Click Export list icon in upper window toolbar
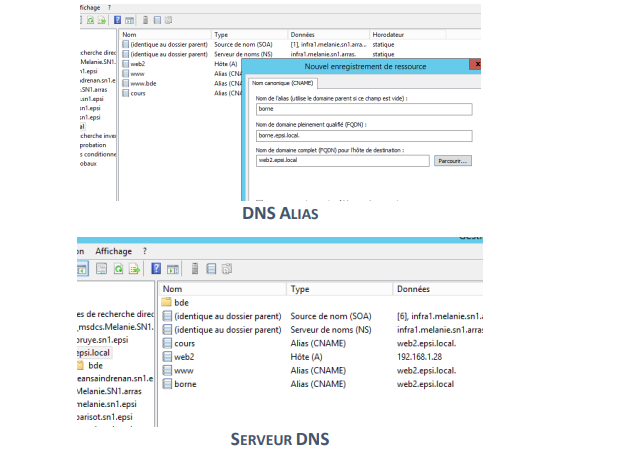Viewport: 640px width, 453px height. point(102,20)
